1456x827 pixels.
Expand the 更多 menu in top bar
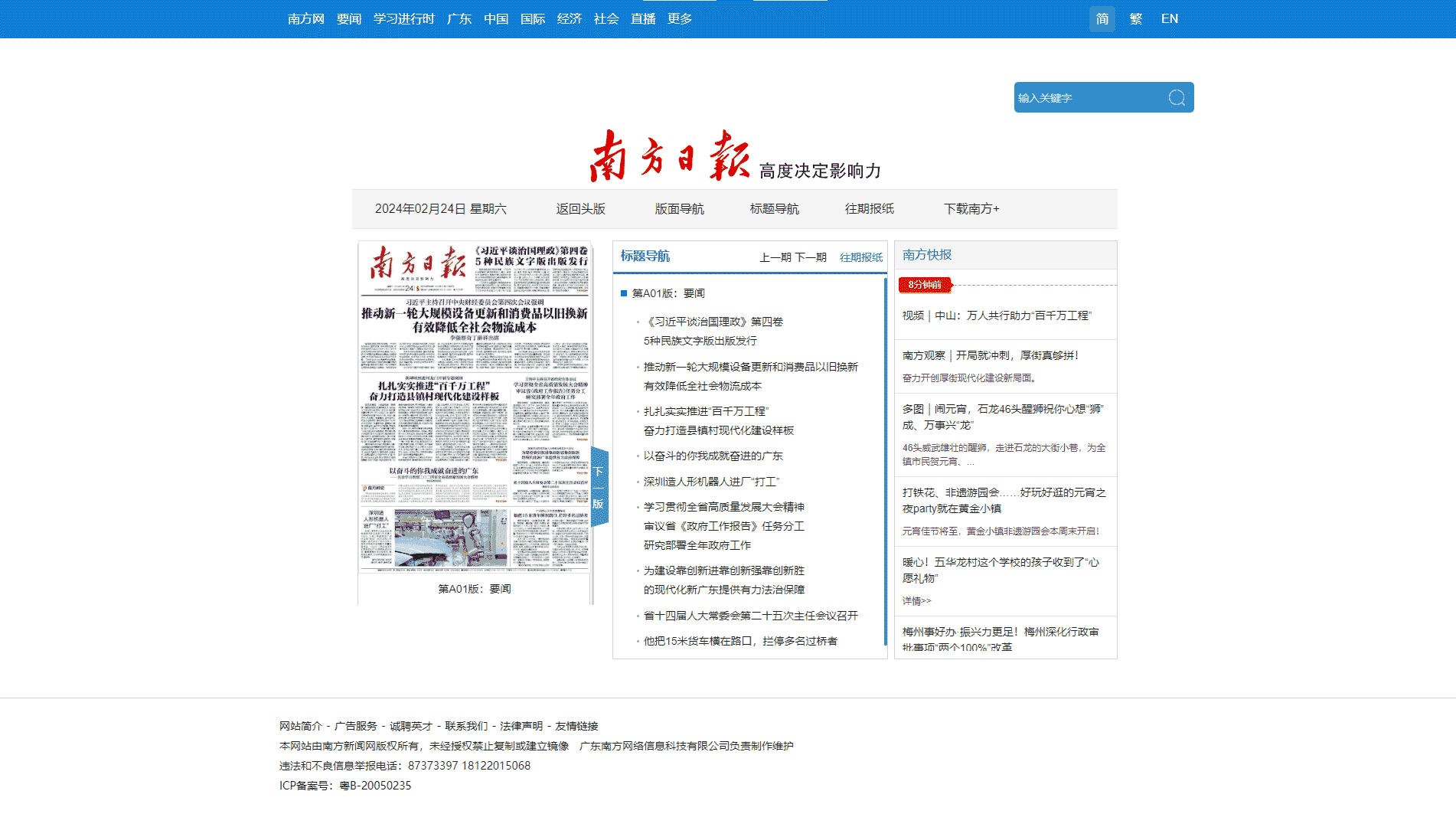[680, 18]
